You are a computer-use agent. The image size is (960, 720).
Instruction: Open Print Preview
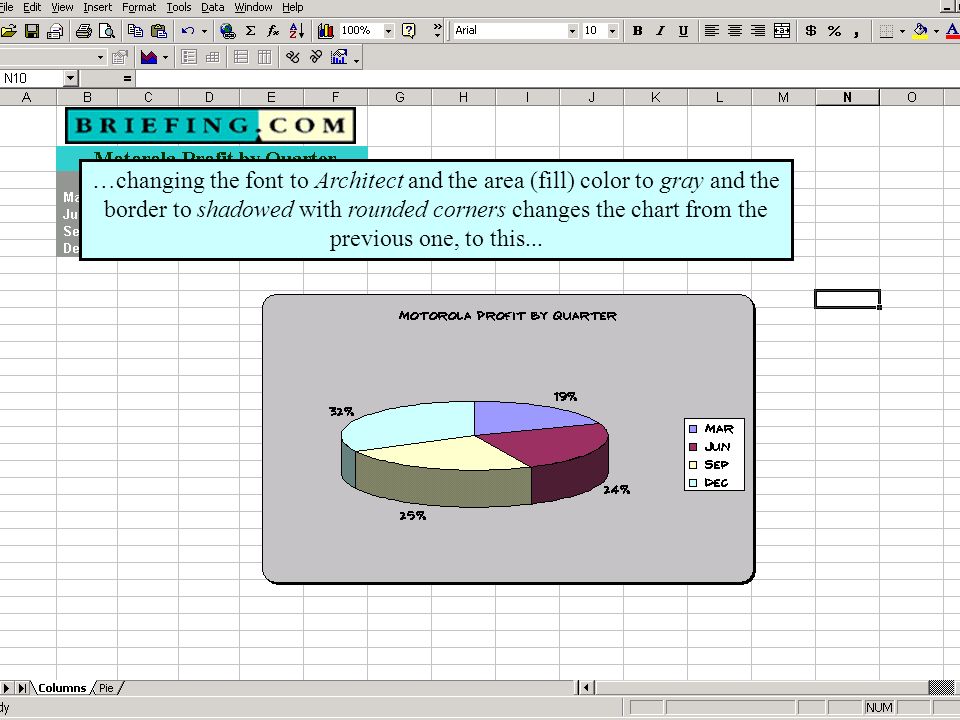107,31
